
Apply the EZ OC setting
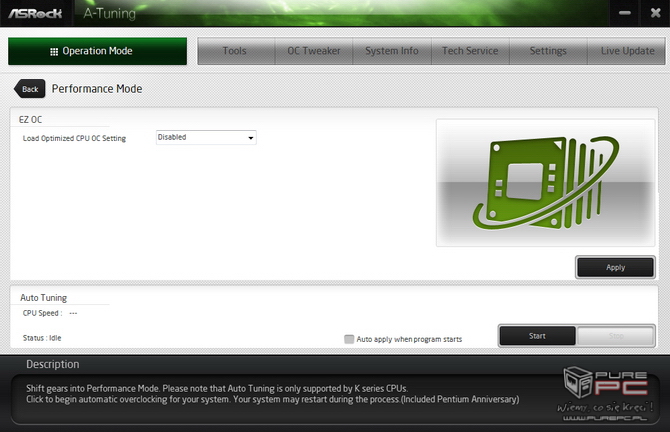click(x=615, y=267)
